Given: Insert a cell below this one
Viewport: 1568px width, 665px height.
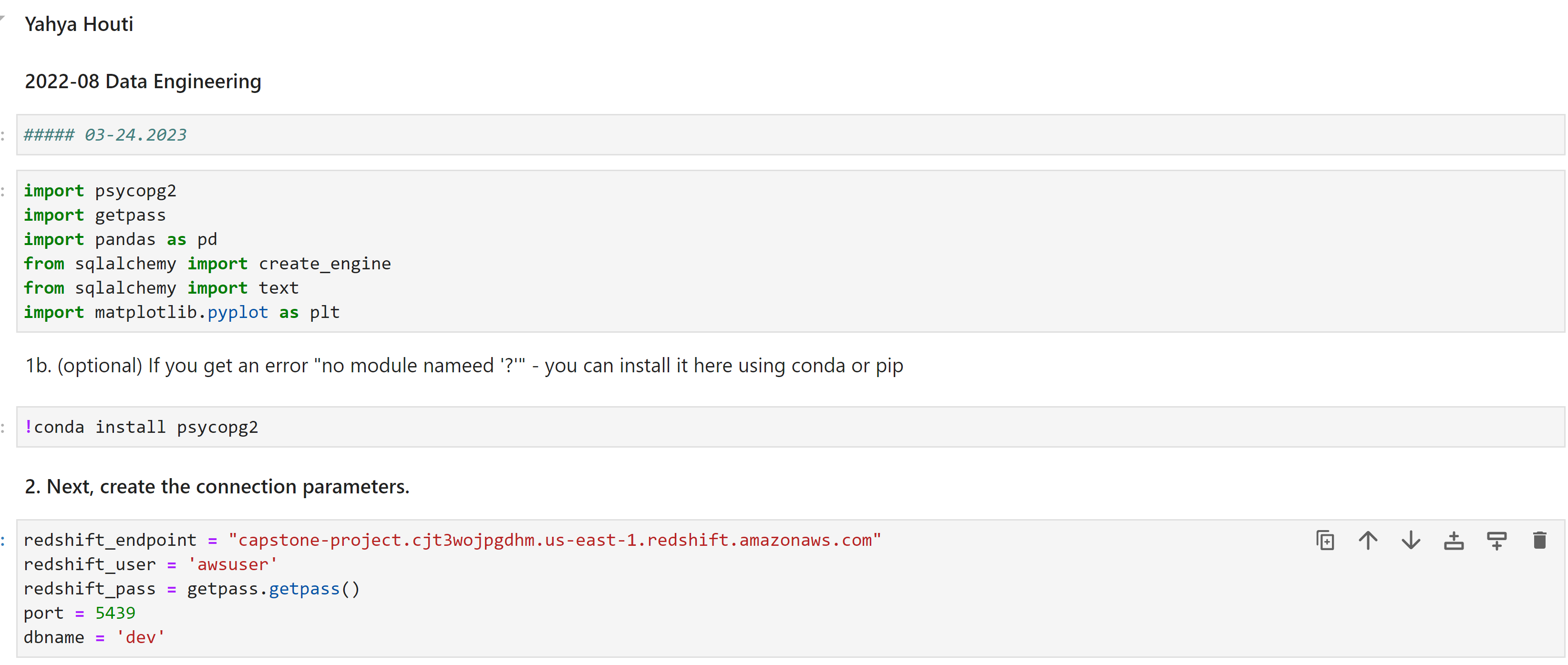Looking at the screenshot, I should 1497,540.
